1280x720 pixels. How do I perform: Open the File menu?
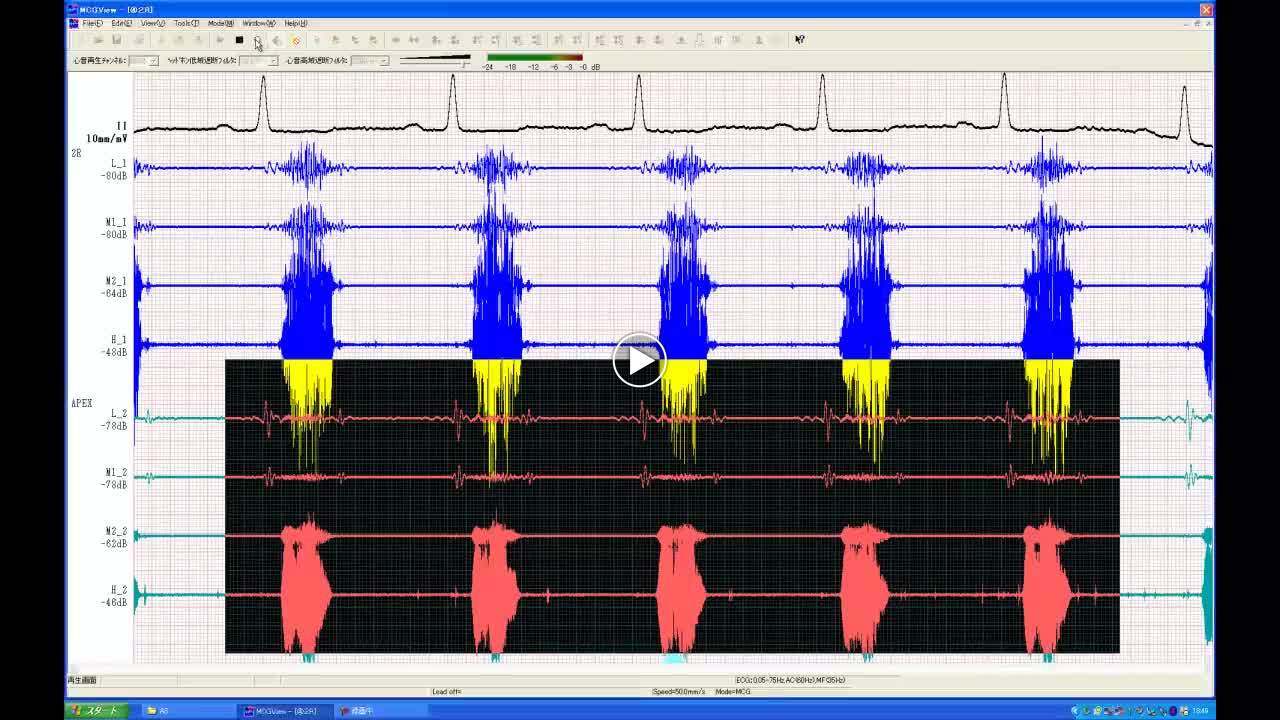(92, 23)
